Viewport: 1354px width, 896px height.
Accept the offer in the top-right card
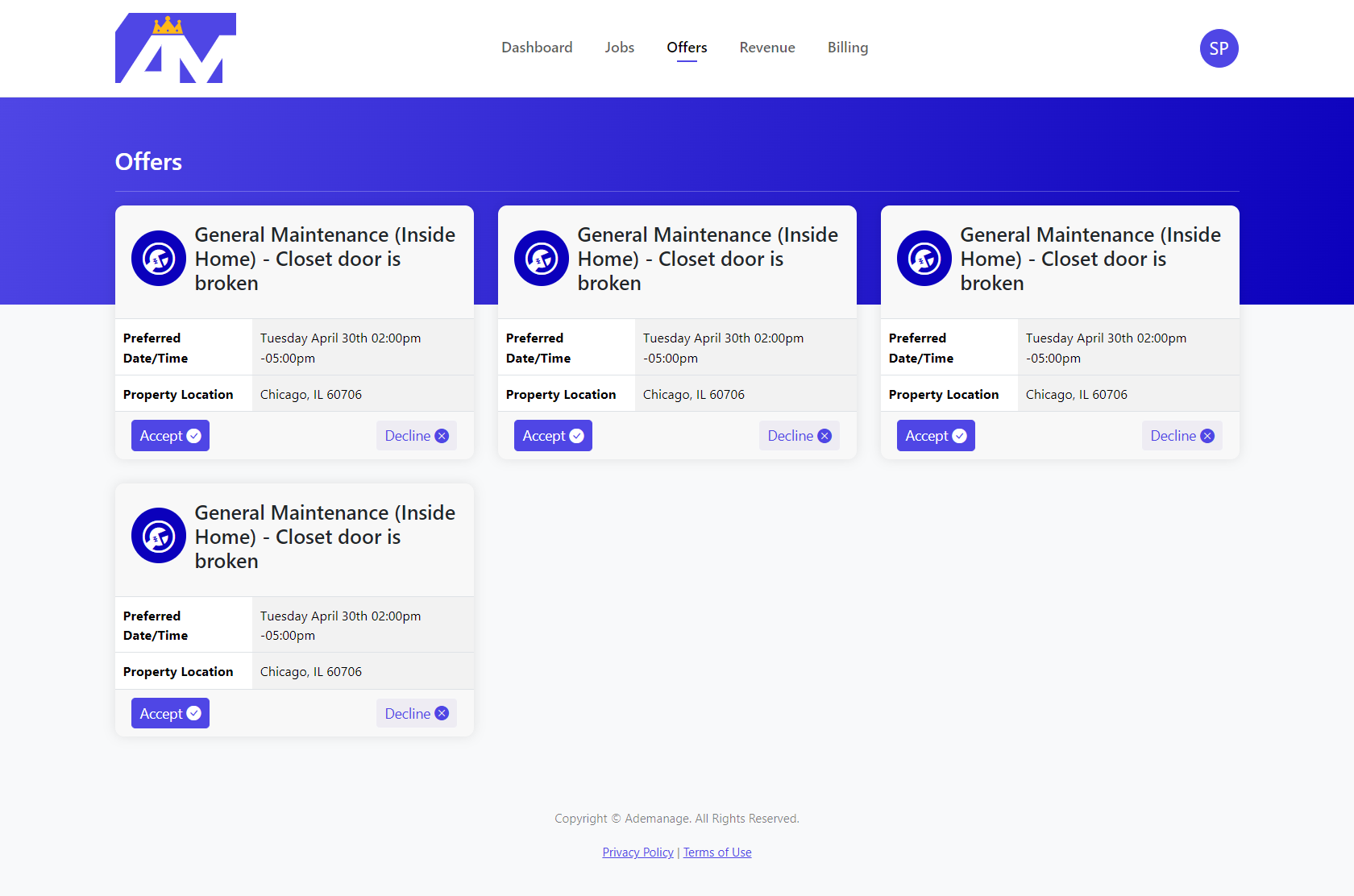point(936,436)
